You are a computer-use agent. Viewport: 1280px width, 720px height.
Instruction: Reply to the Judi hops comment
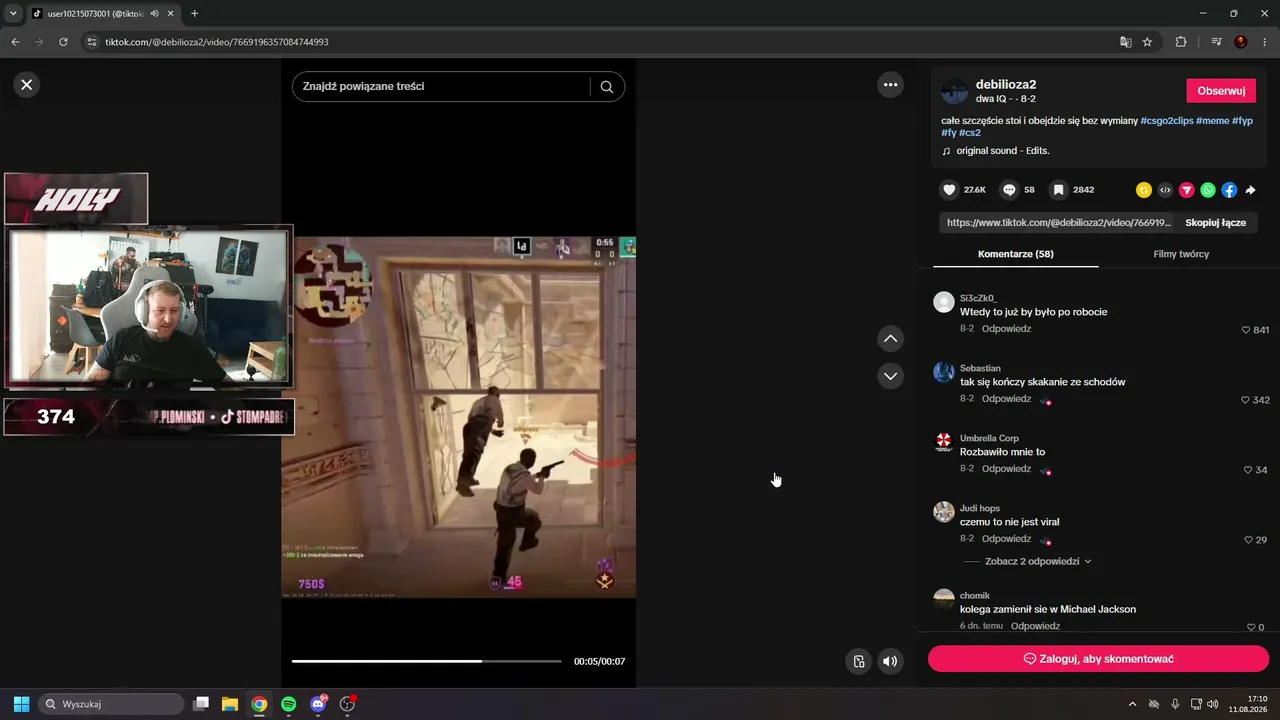(x=1006, y=539)
